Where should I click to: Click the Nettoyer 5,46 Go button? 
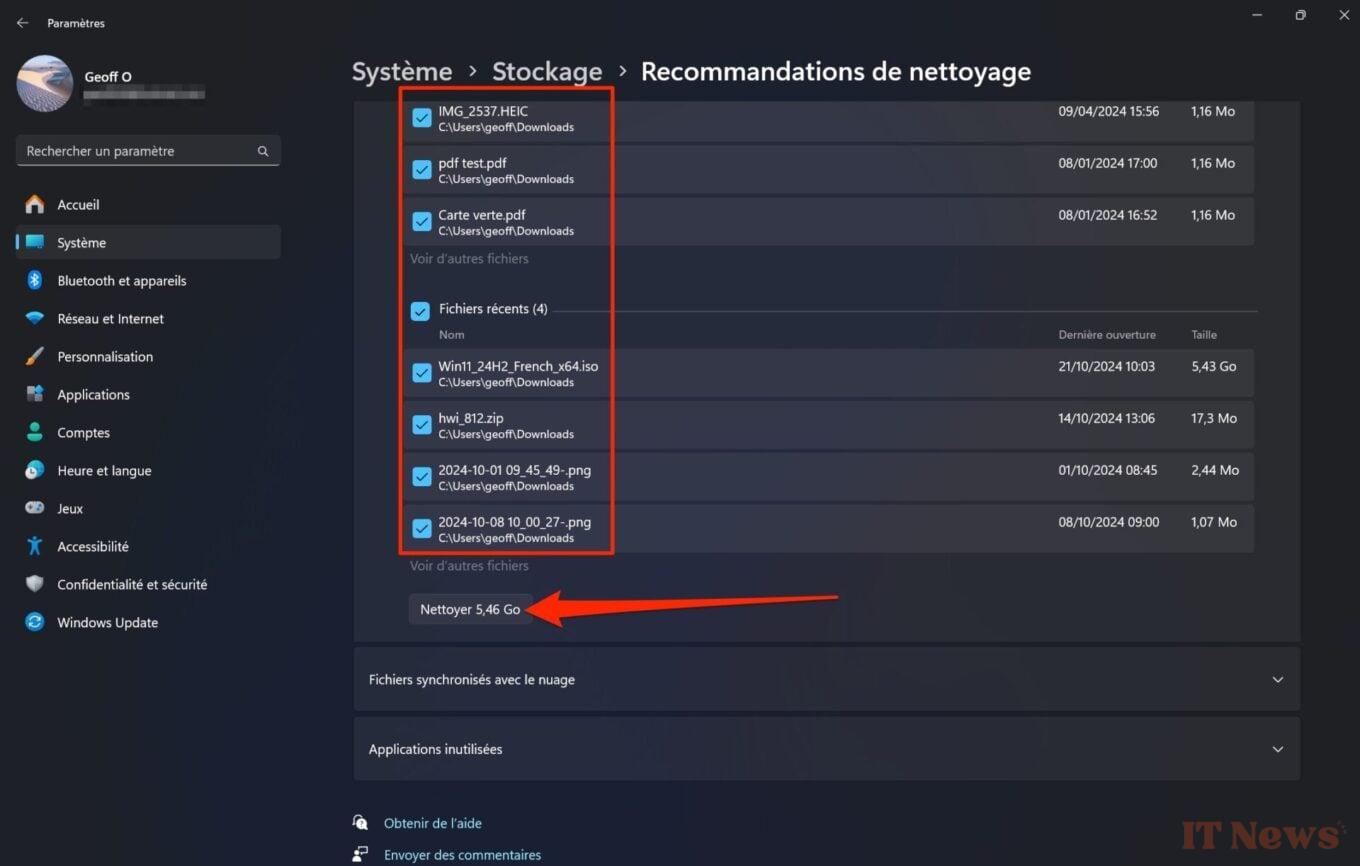(x=470, y=608)
